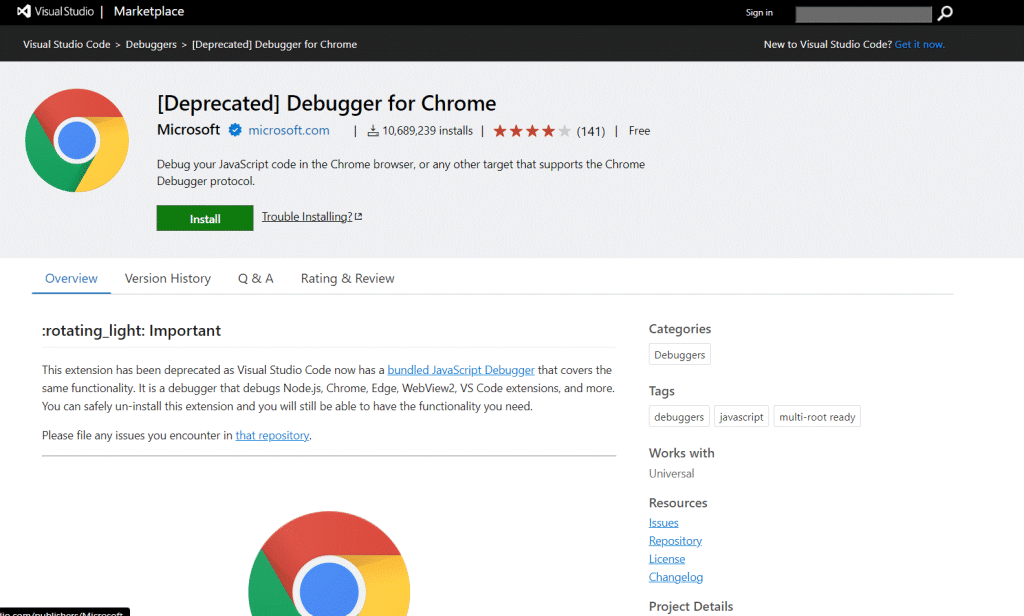Switch to Q & A tab
The image size is (1024, 616).
coord(255,278)
